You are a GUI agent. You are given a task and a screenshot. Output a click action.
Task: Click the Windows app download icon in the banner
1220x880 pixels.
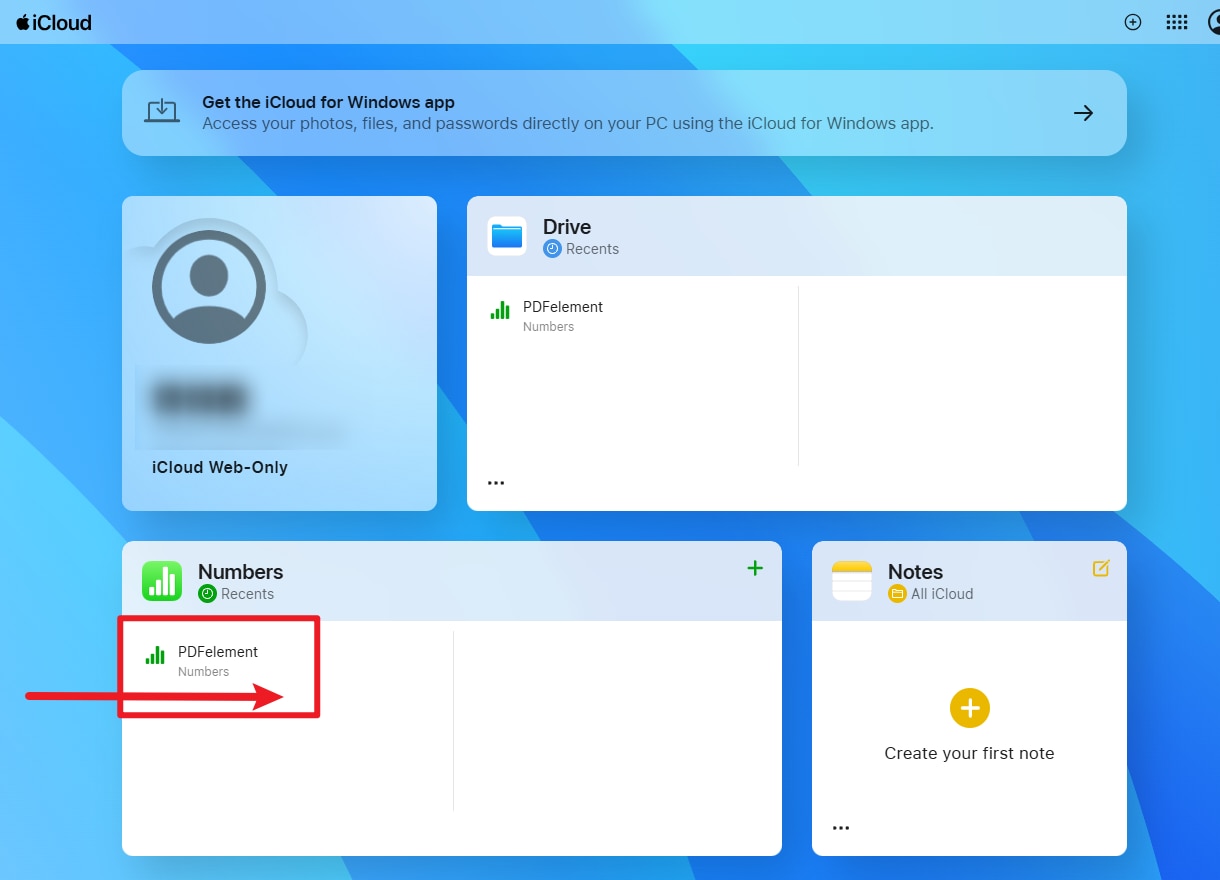[163, 111]
